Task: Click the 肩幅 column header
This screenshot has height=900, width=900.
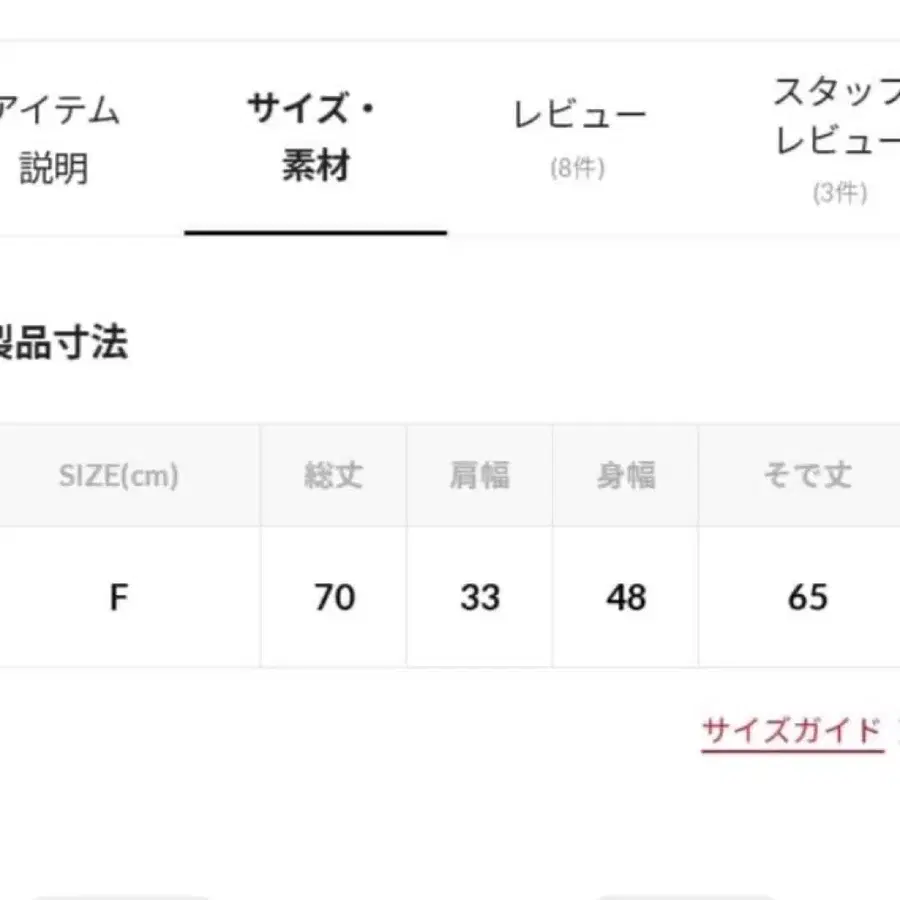Action: [479, 475]
